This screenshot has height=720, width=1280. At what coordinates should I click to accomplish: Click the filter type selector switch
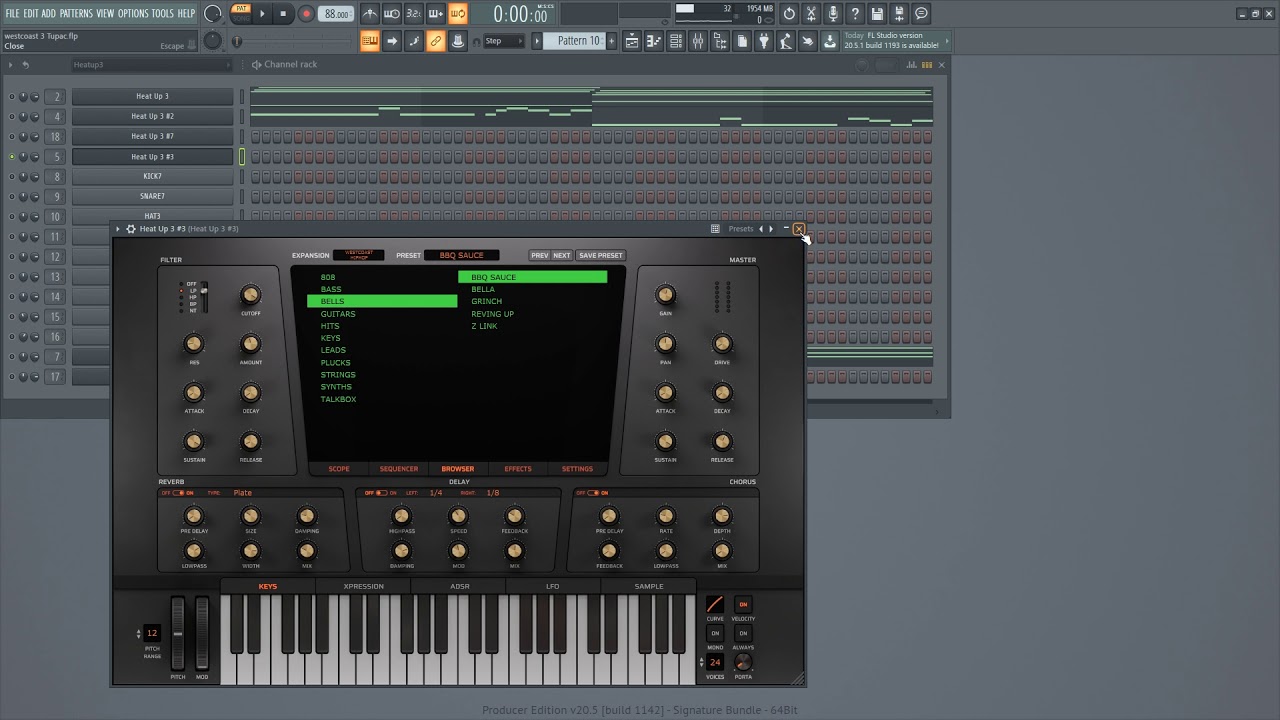(203, 298)
